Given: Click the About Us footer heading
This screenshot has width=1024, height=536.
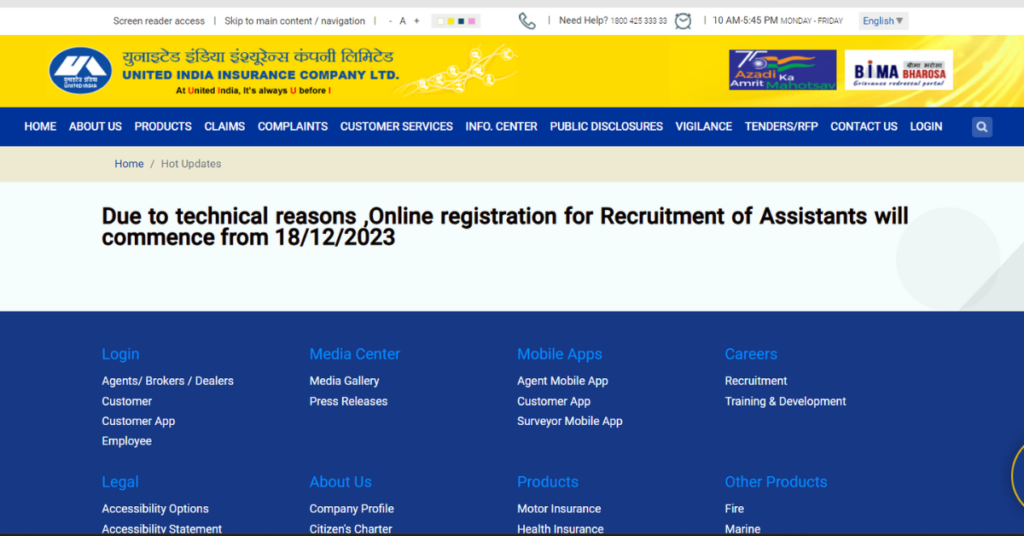Looking at the screenshot, I should click(340, 482).
